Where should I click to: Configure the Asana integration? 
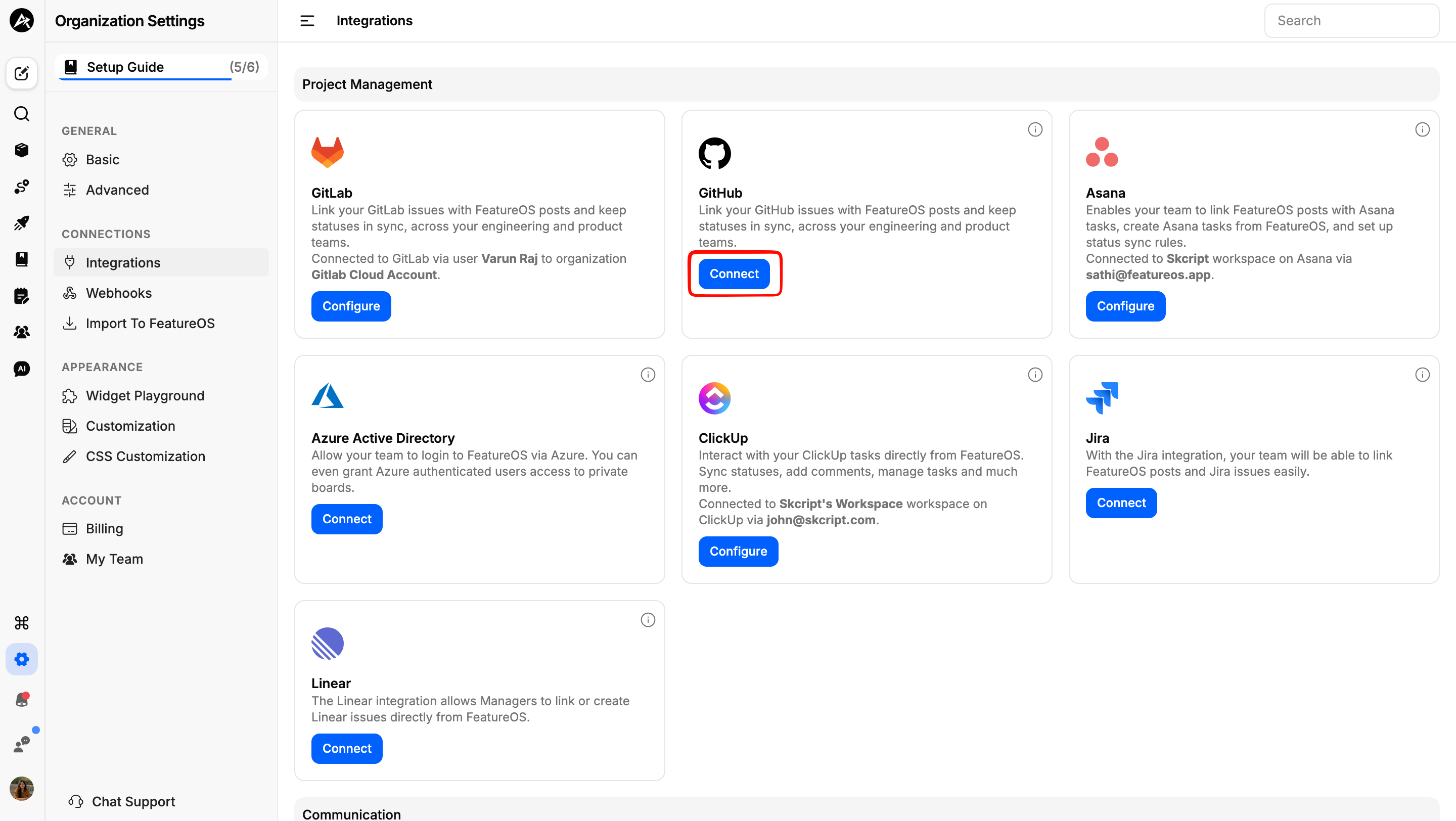pyautogui.click(x=1125, y=306)
